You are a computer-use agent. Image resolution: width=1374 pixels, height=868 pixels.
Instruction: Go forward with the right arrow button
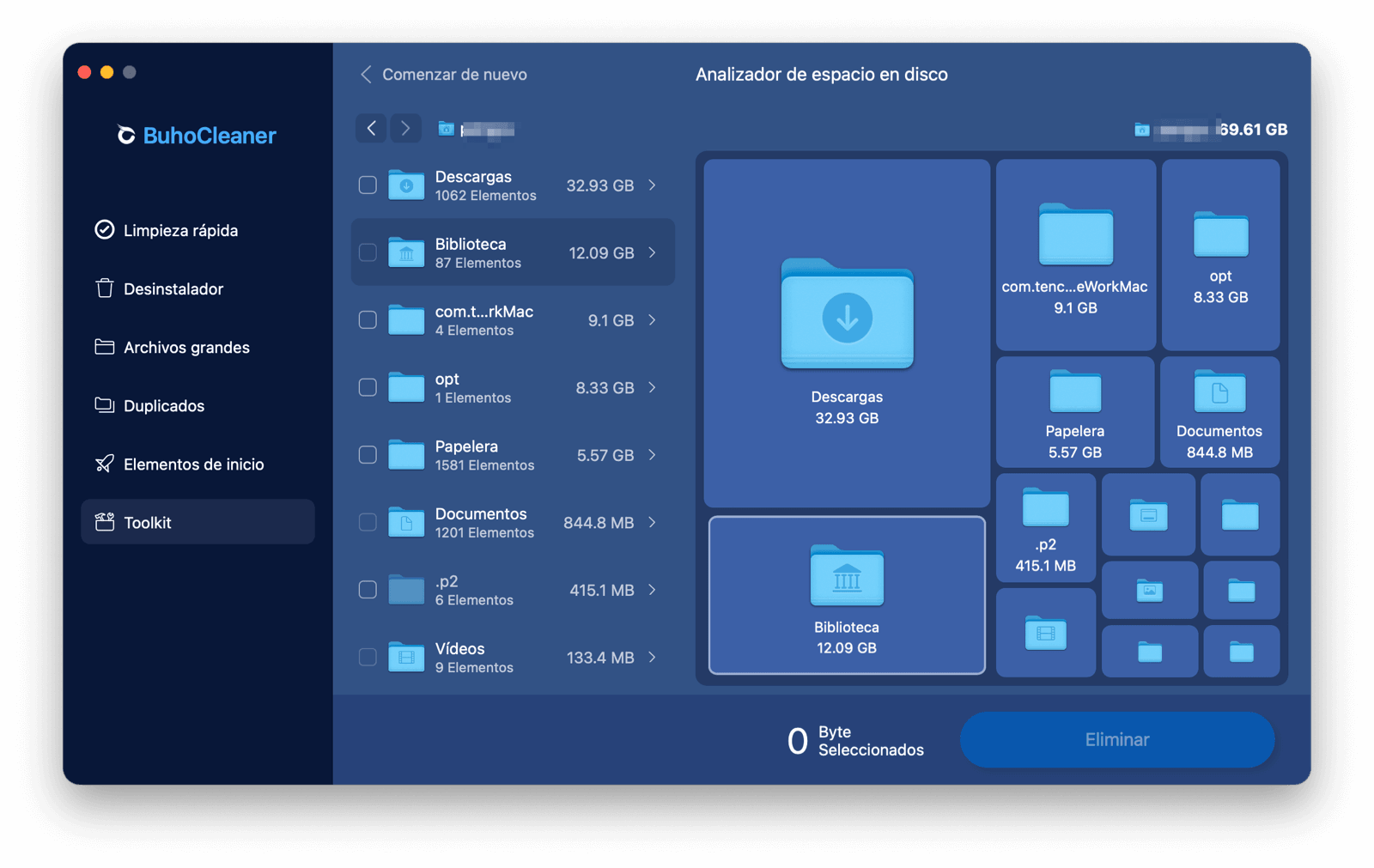(405, 129)
